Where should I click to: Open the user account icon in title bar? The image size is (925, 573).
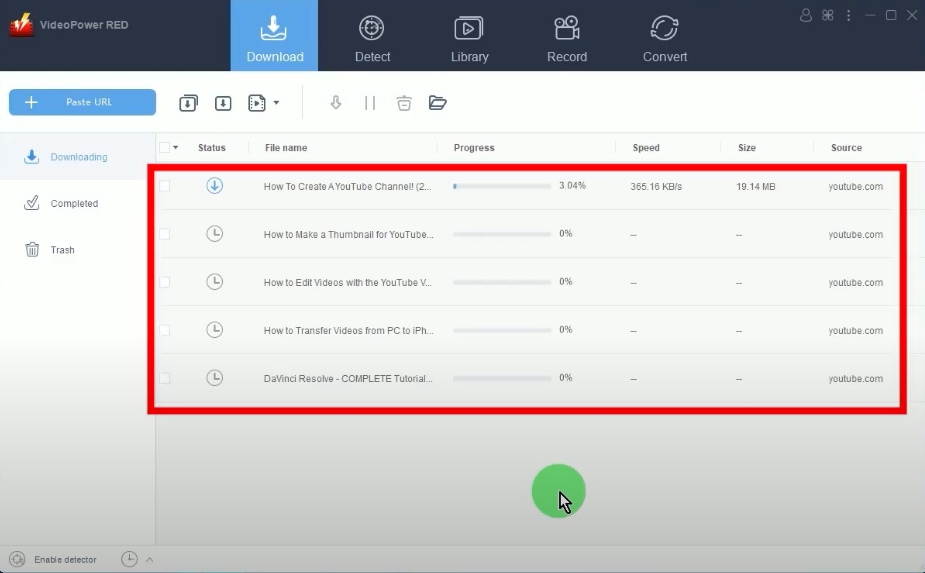tap(806, 15)
